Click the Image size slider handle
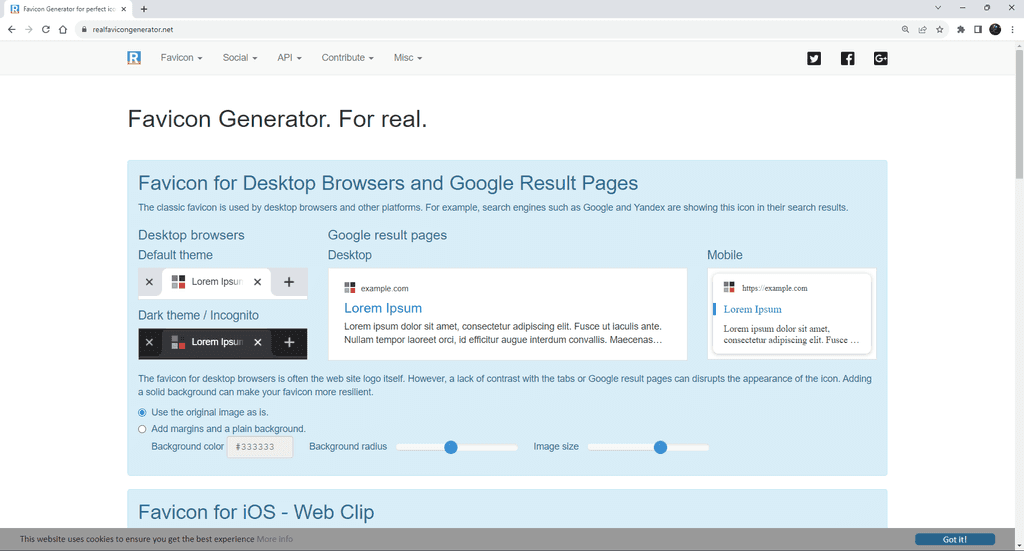Screen dimensions: 1024x551 (x=660, y=447)
